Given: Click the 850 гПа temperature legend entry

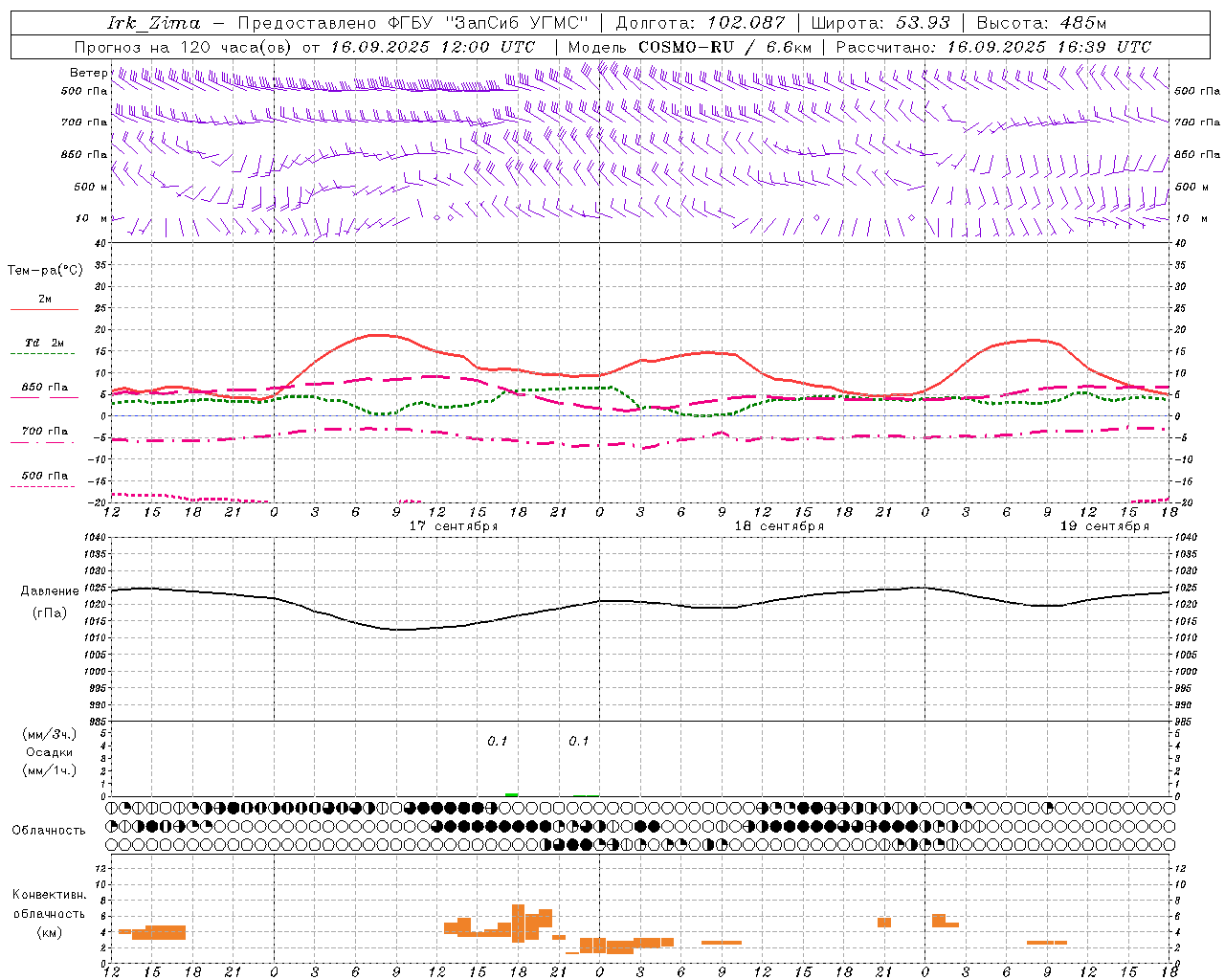Looking at the screenshot, I should [44, 388].
